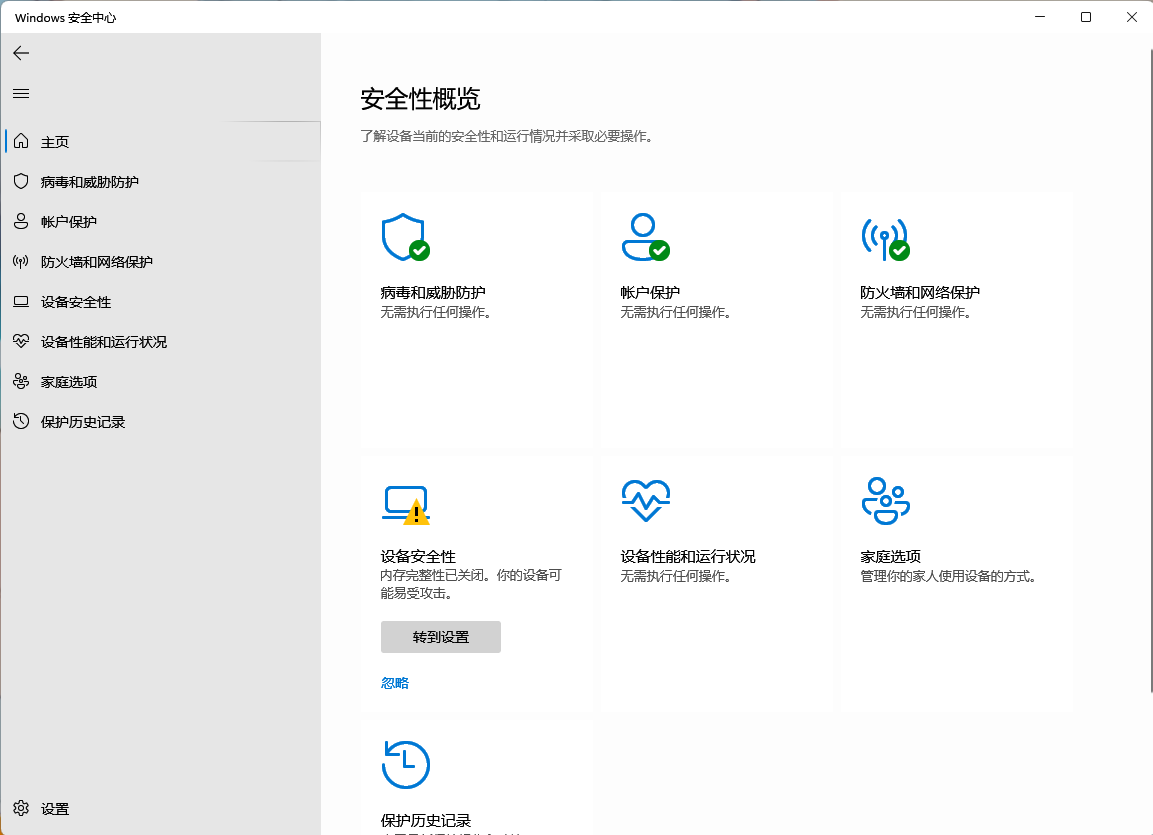Minimize the Windows 安全中心 window

1040,17
